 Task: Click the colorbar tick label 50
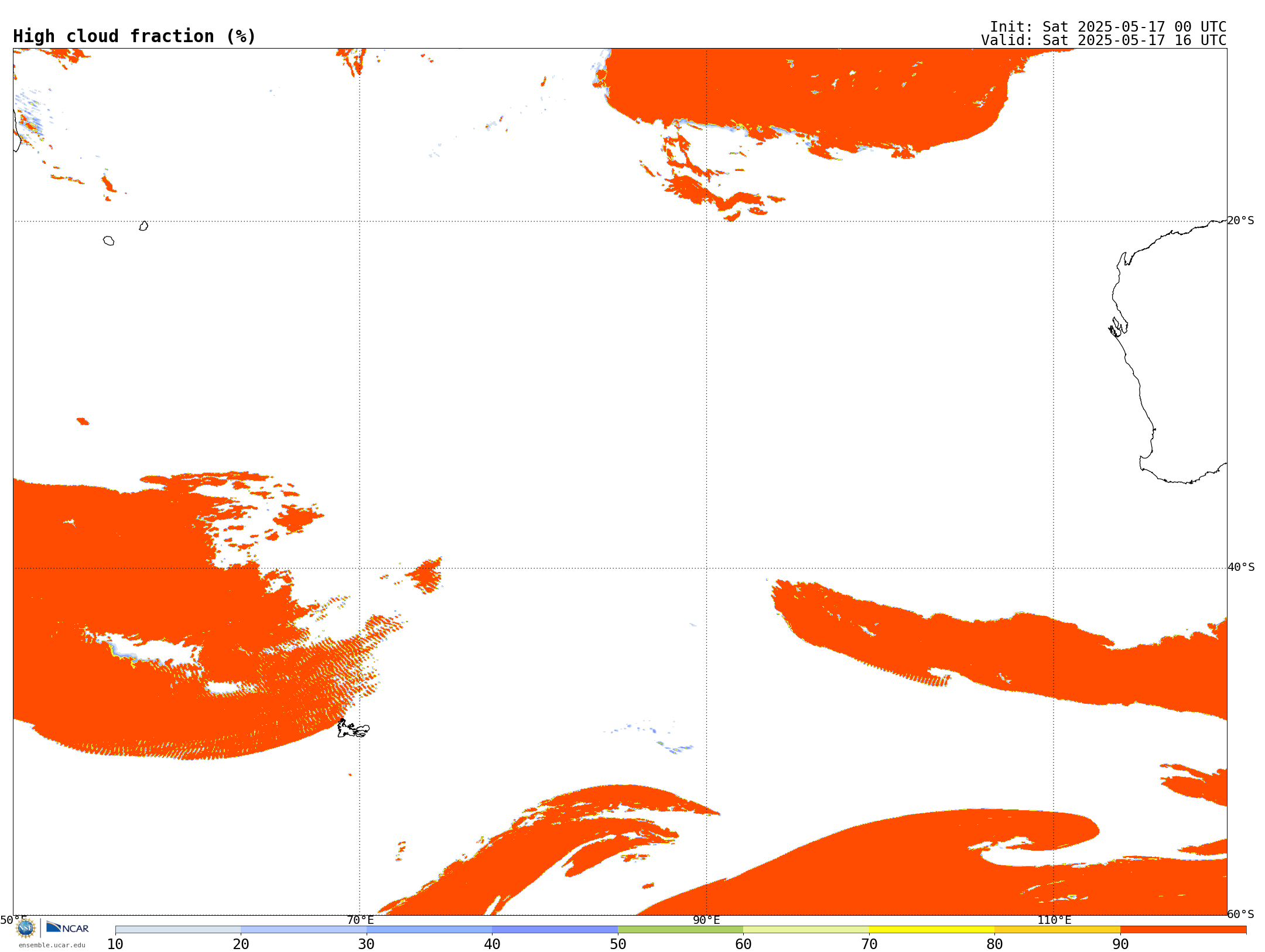coord(618,944)
